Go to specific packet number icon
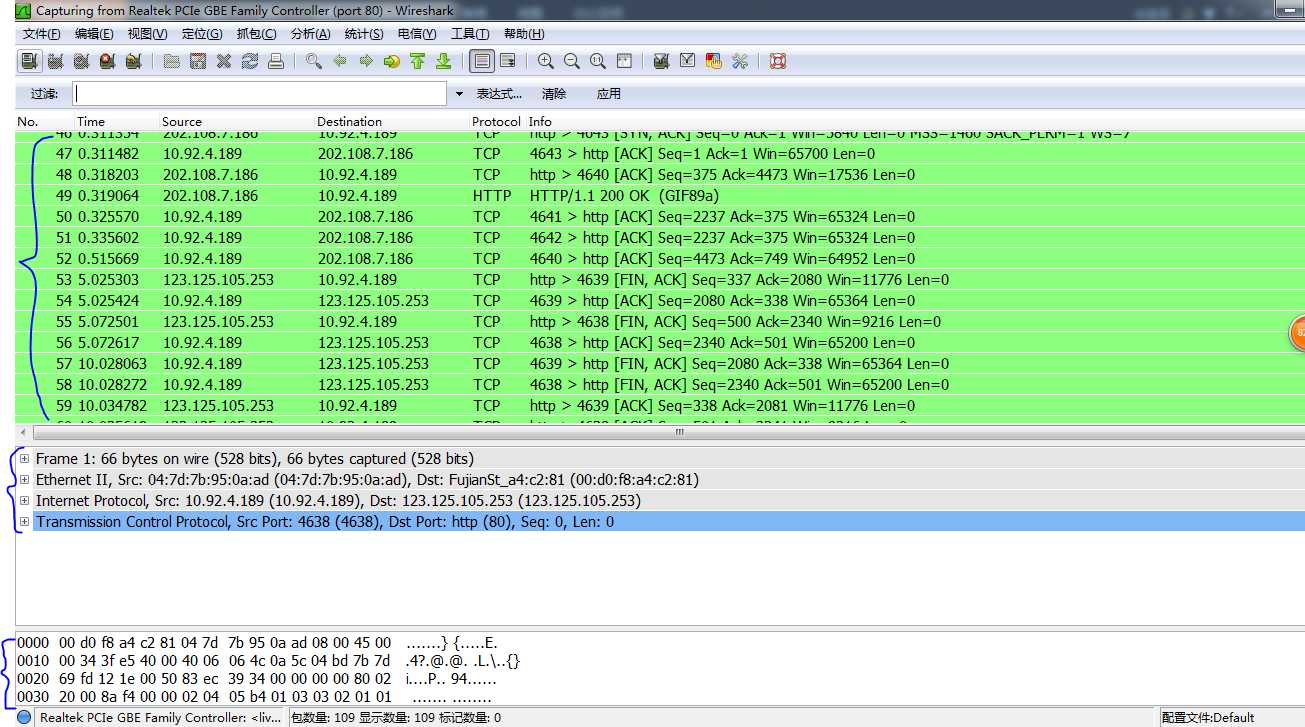Image resolution: width=1305 pixels, height=727 pixels. click(x=392, y=61)
